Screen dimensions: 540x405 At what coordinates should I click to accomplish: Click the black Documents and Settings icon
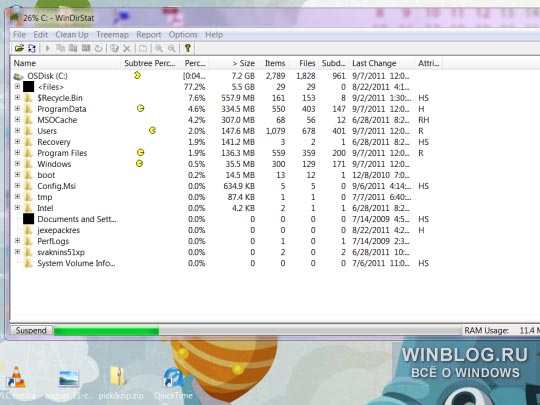click(29, 219)
